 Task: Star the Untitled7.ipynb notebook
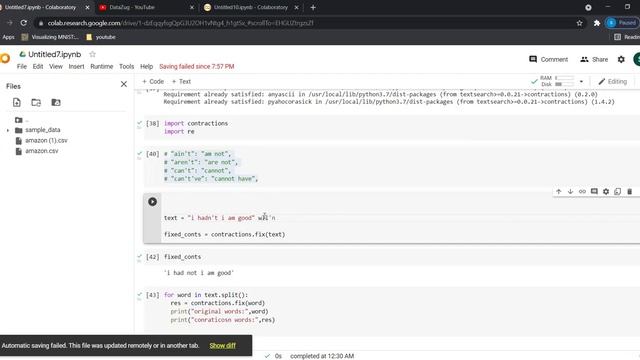click(x=93, y=54)
